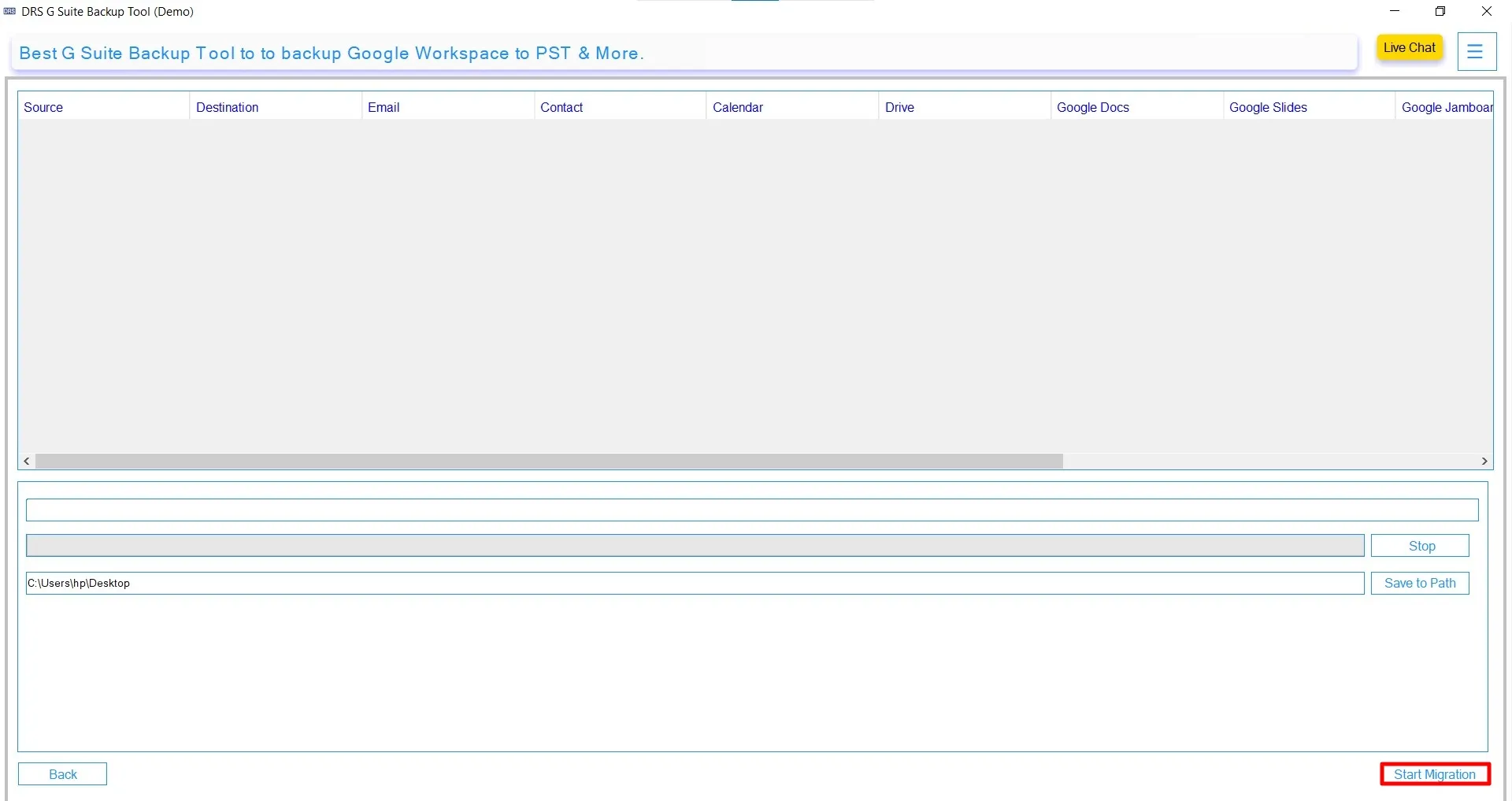This screenshot has height=801, width=1512.
Task: Select the Contact column header
Action: (621, 107)
